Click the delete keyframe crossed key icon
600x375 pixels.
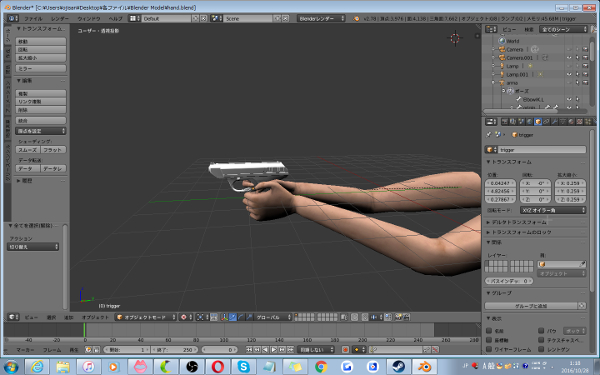coord(435,349)
